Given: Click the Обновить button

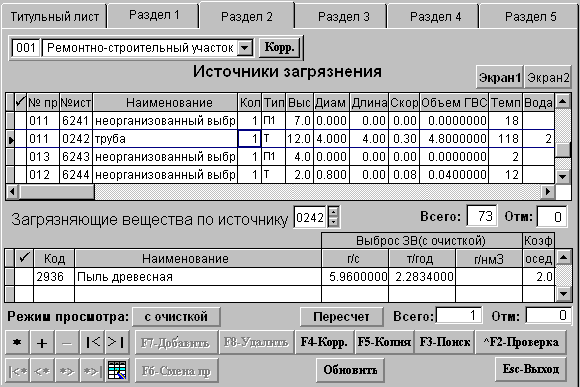Looking at the screenshot, I should pos(350,370).
